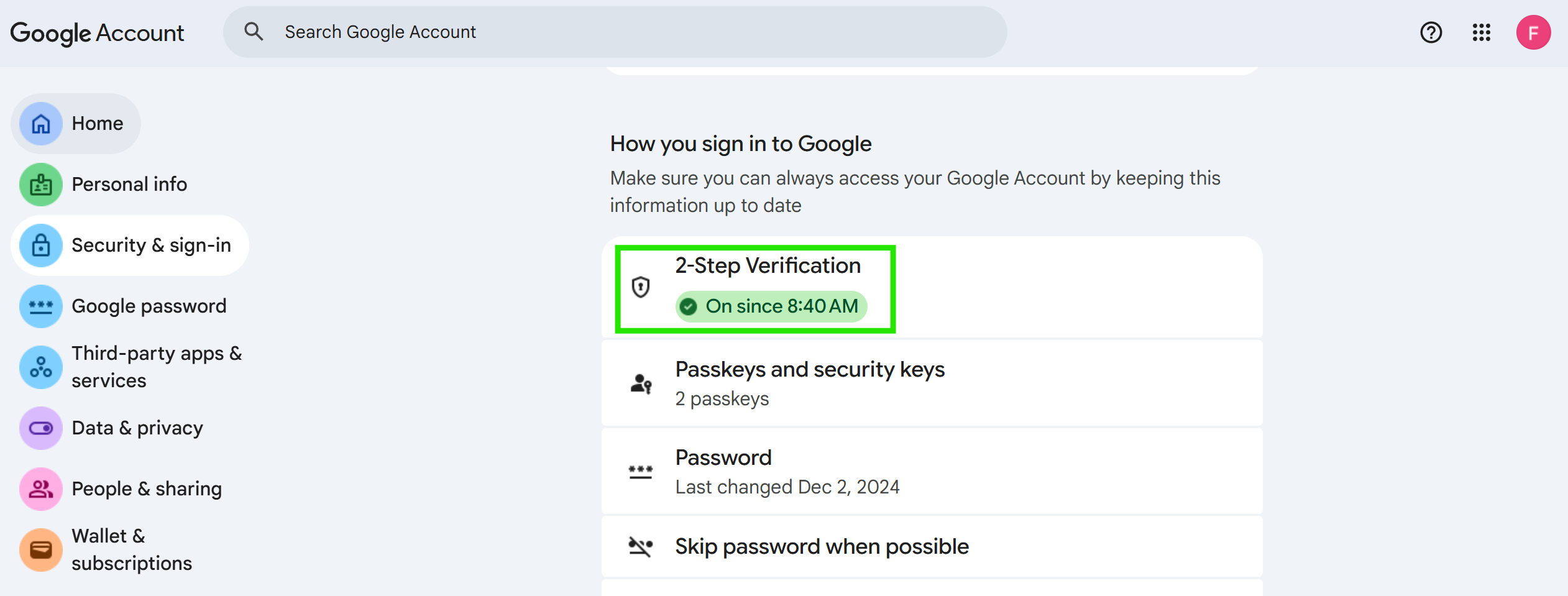The height and width of the screenshot is (596, 1568).
Task: Click the Home house icon
Action: [41, 124]
